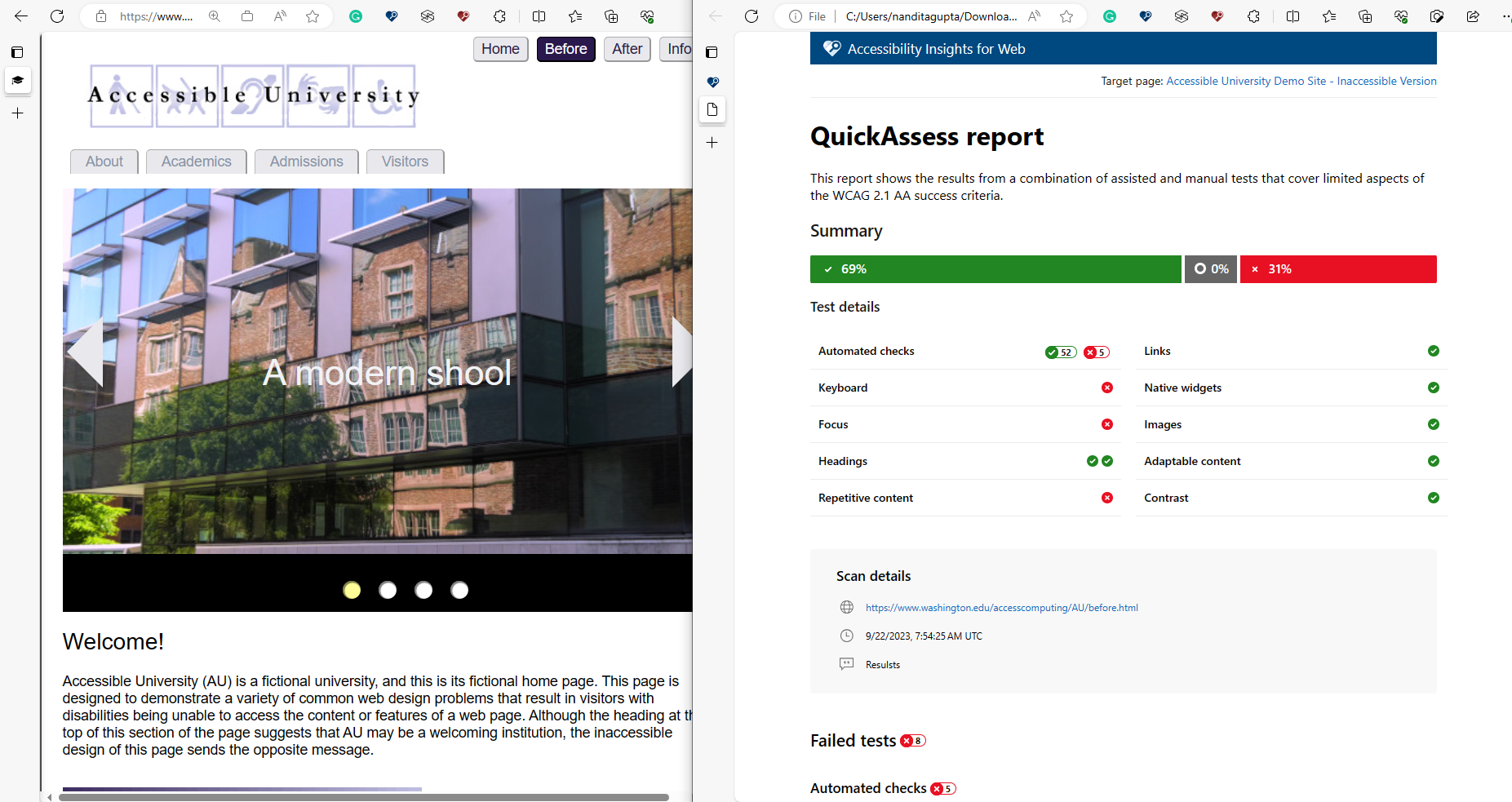The height and width of the screenshot is (802, 1512).
Task: Open the About navigation menu
Action: tap(104, 162)
